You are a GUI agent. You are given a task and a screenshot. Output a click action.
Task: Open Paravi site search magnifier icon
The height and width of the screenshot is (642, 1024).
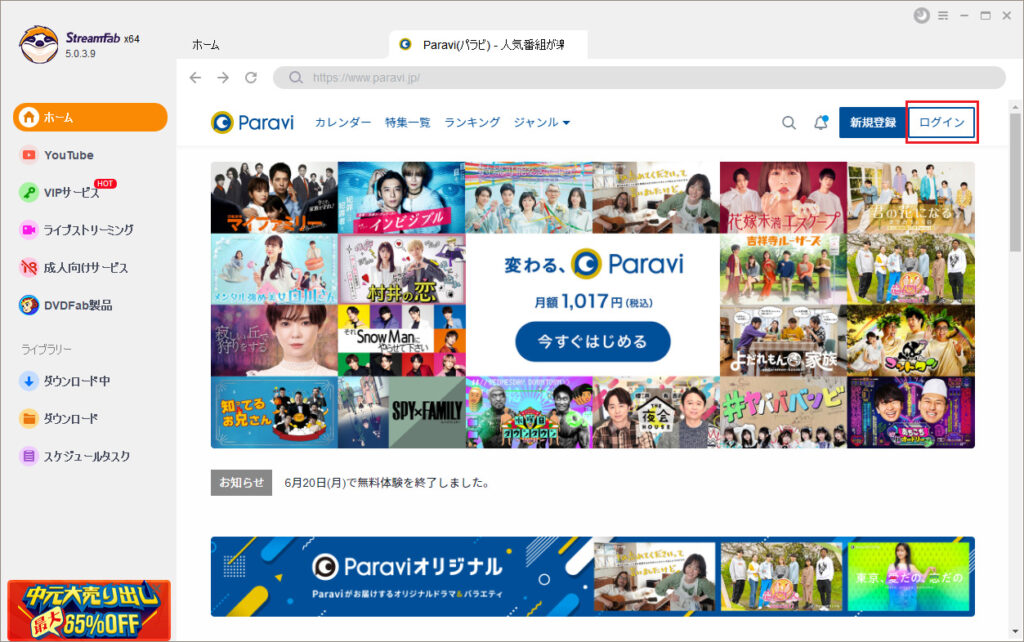pos(789,123)
